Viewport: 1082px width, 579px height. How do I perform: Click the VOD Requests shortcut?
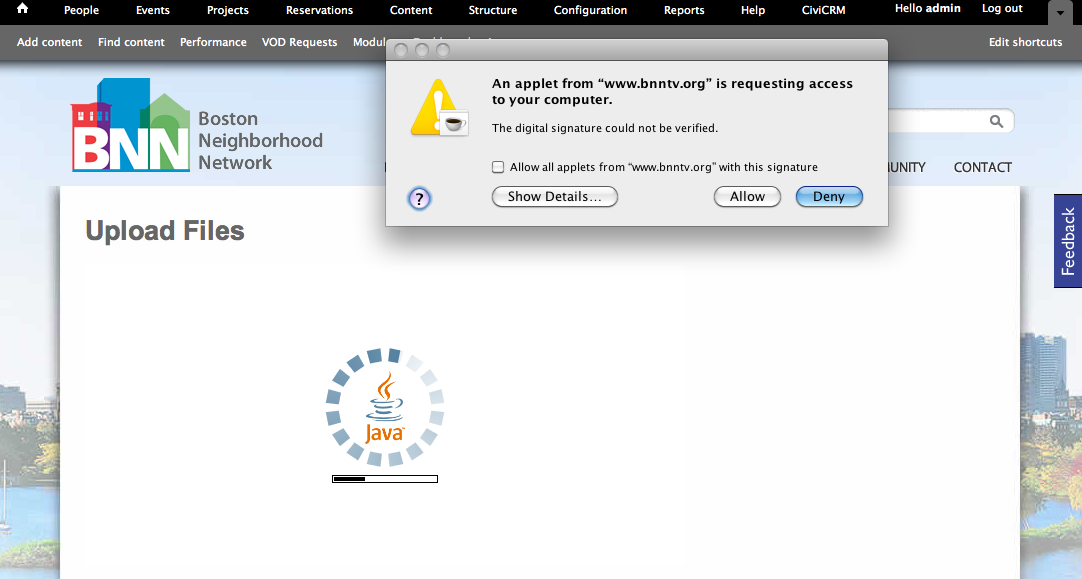pos(299,42)
